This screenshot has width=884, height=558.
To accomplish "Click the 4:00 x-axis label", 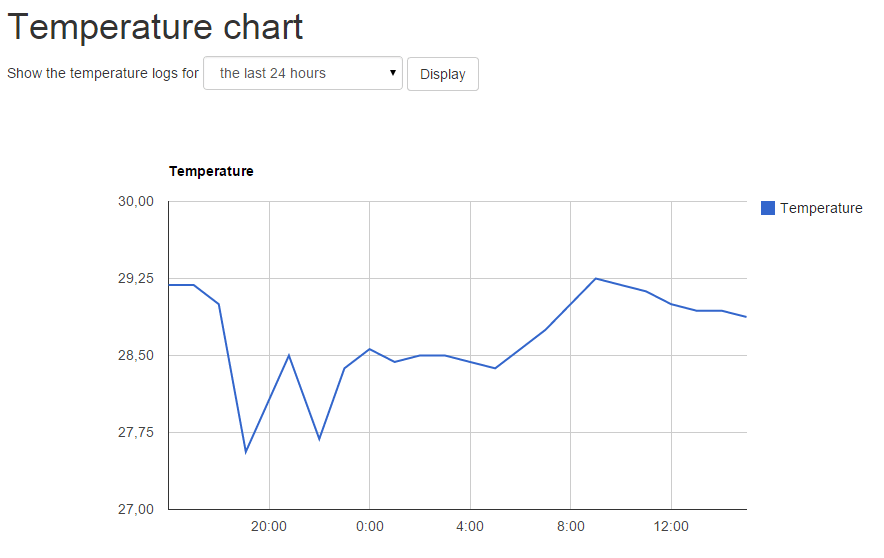I will click(x=470, y=526).
